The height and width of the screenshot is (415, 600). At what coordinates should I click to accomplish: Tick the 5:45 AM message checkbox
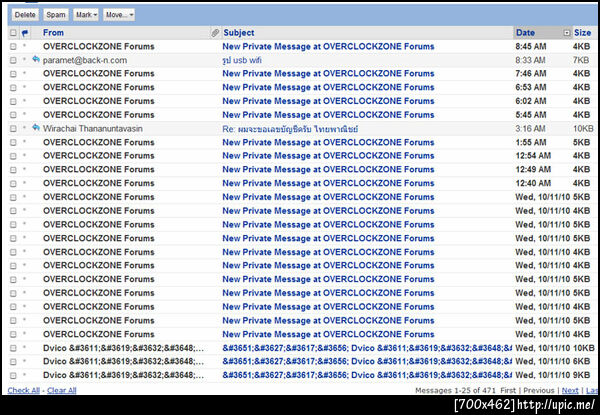13,115
